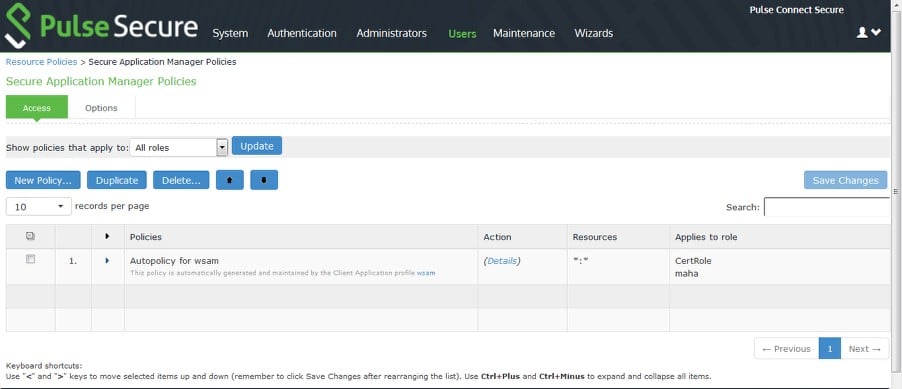Click the row number 1. cell

tap(73, 261)
